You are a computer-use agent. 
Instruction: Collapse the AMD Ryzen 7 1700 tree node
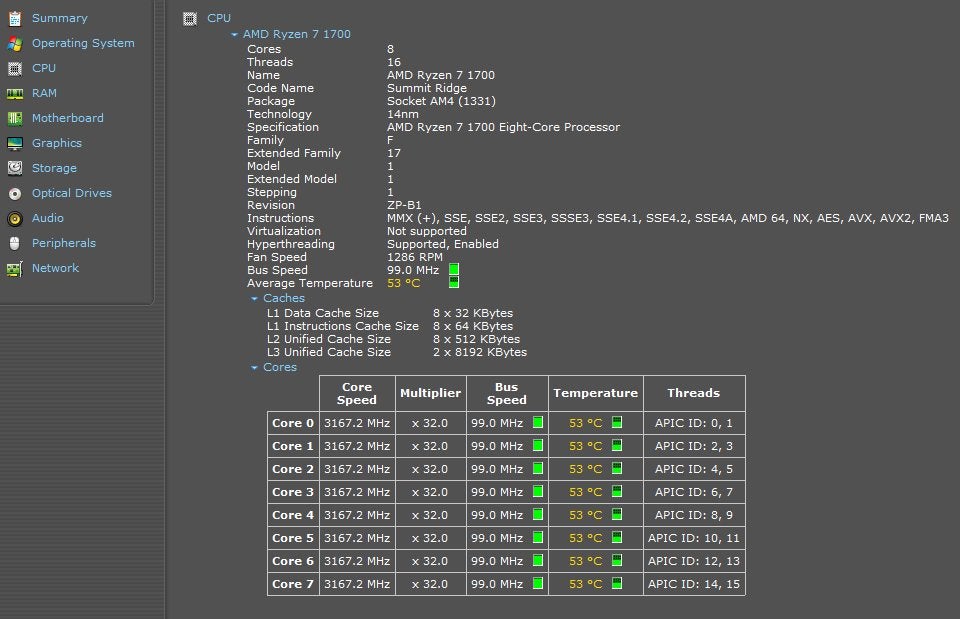point(234,35)
